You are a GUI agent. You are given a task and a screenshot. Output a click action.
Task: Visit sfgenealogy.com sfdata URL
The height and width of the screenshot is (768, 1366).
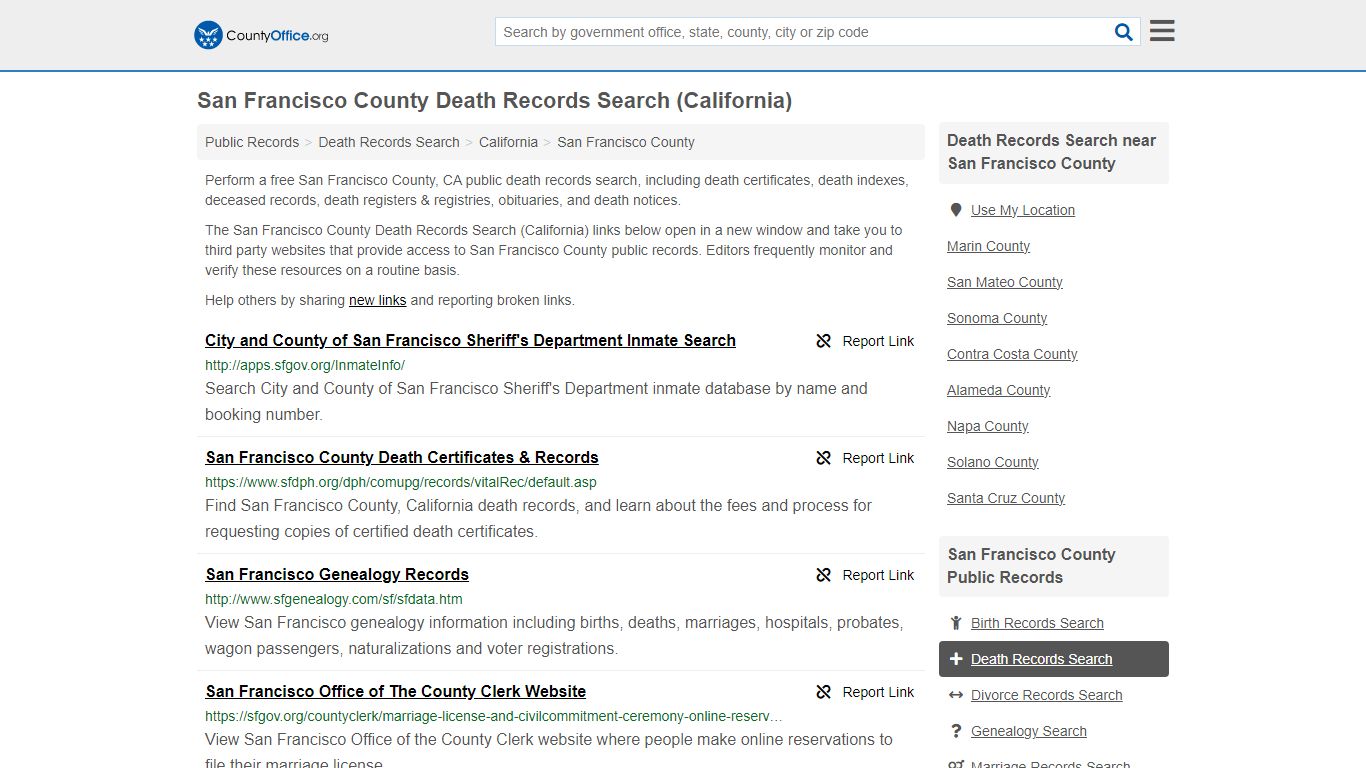click(x=334, y=599)
